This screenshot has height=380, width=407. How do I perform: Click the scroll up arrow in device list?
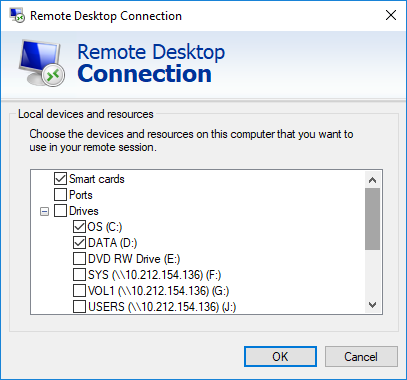(x=372, y=180)
